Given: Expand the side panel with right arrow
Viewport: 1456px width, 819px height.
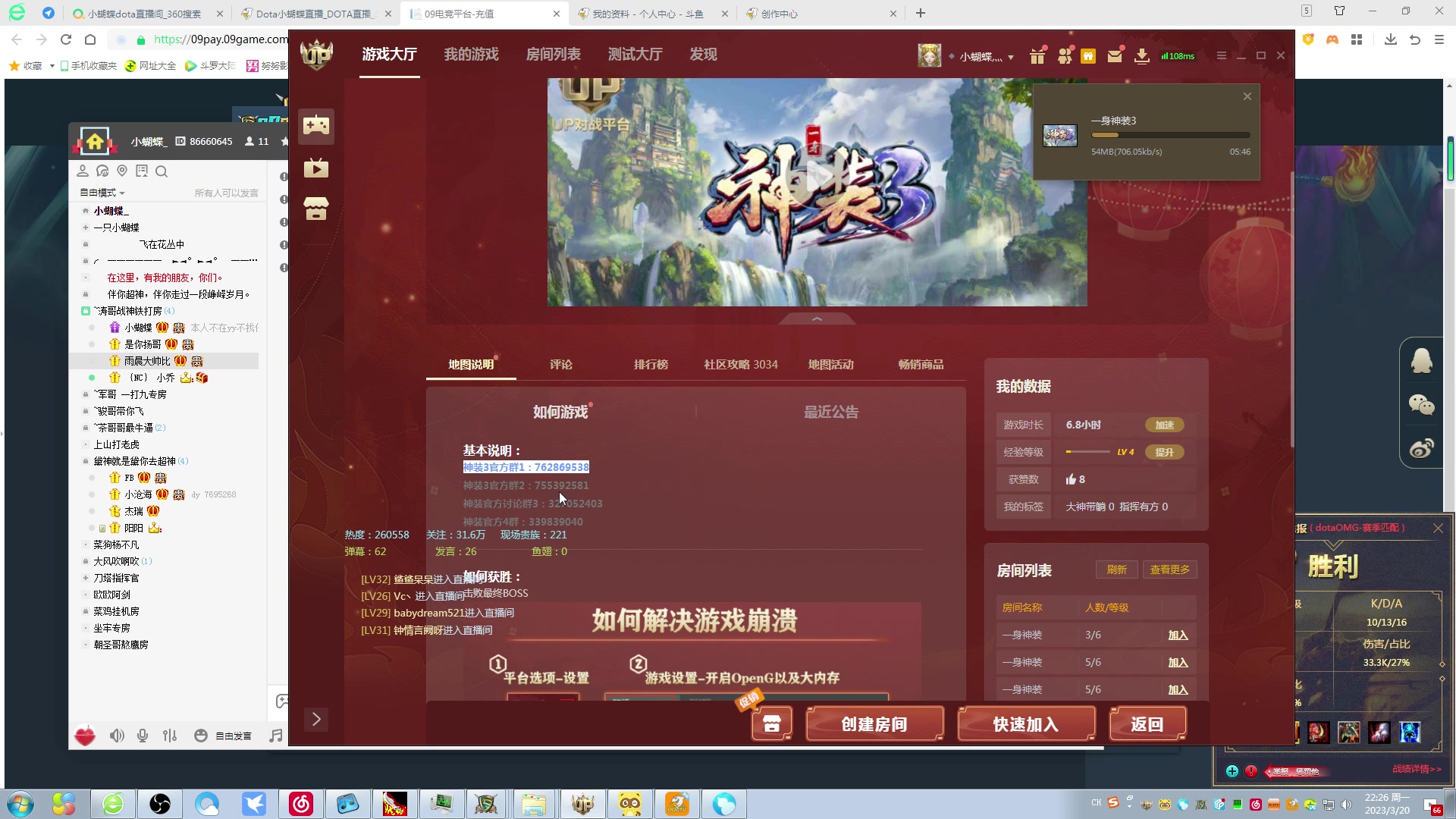Looking at the screenshot, I should [316, 719].
